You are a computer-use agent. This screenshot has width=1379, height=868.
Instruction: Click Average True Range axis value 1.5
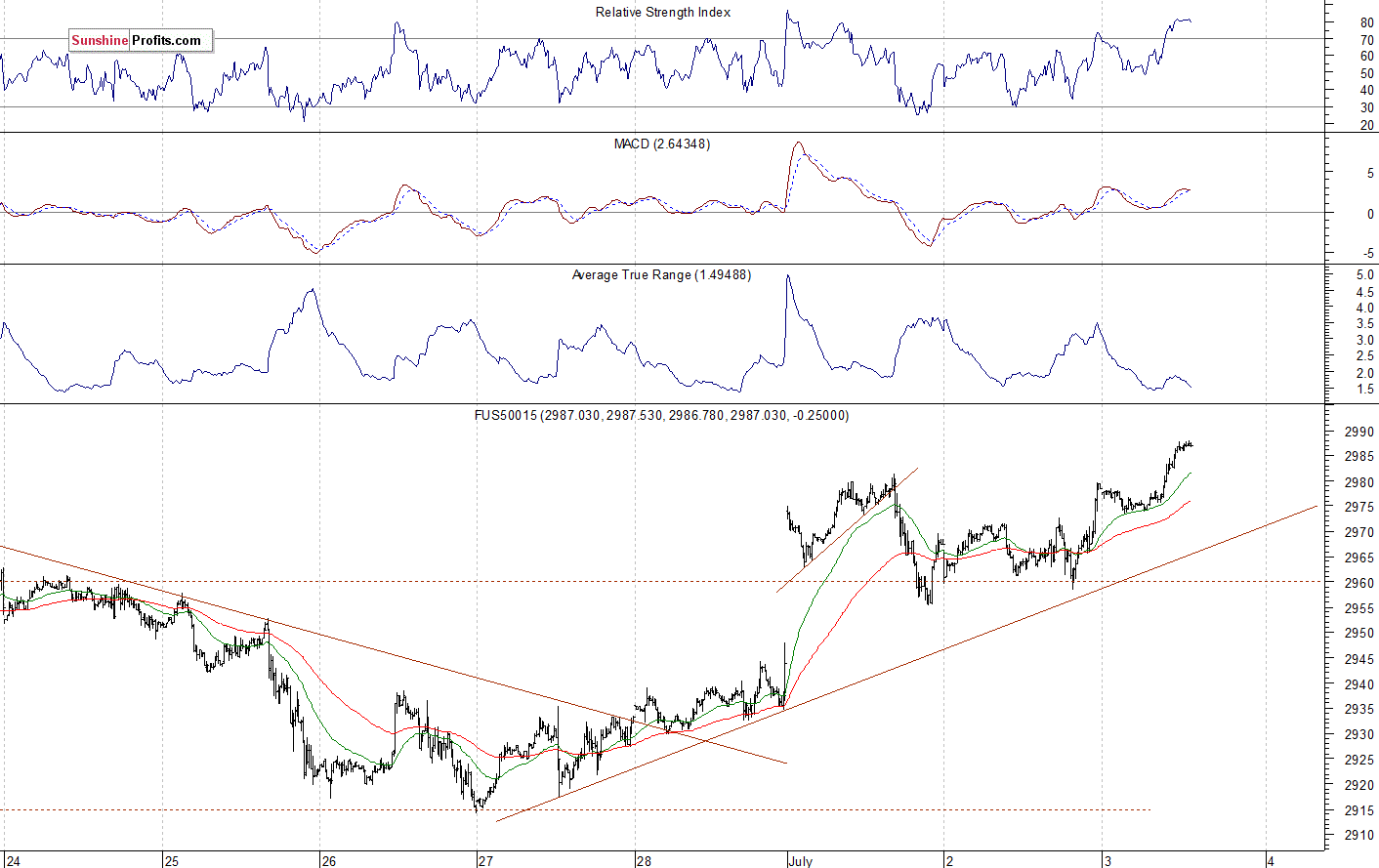click(1365, 390)
